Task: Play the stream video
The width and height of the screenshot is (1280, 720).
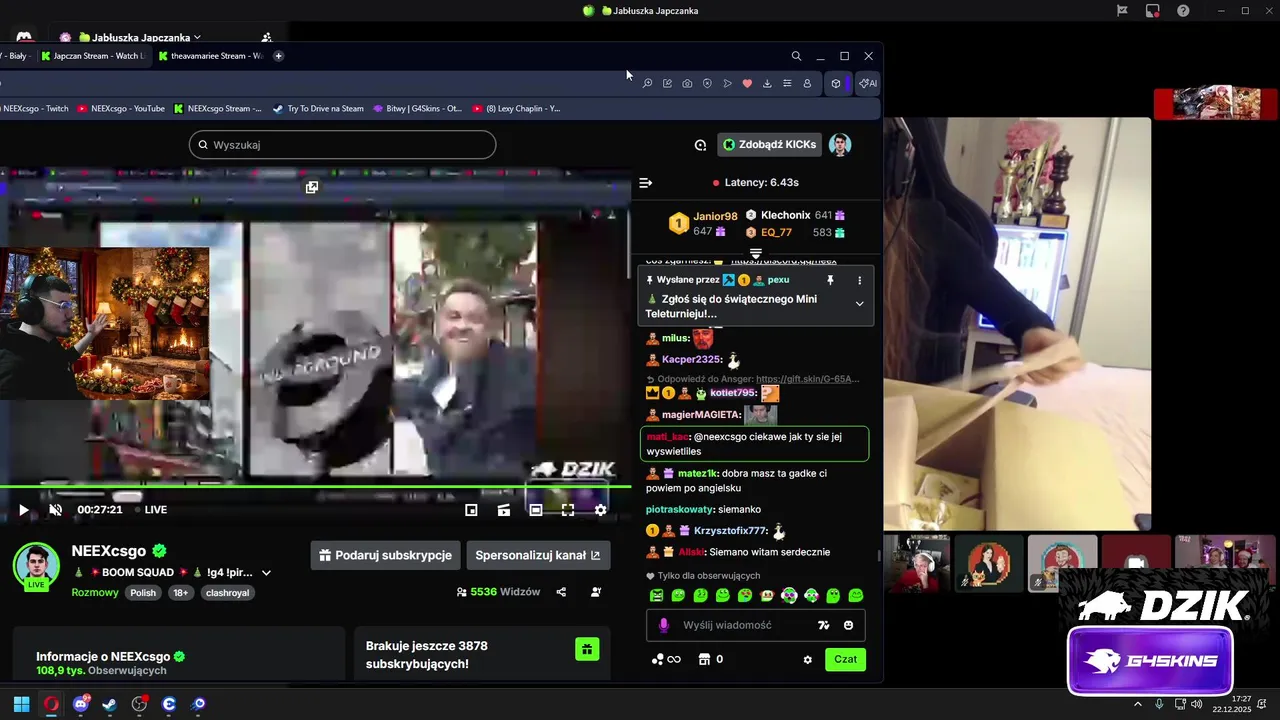Action: 24,510
